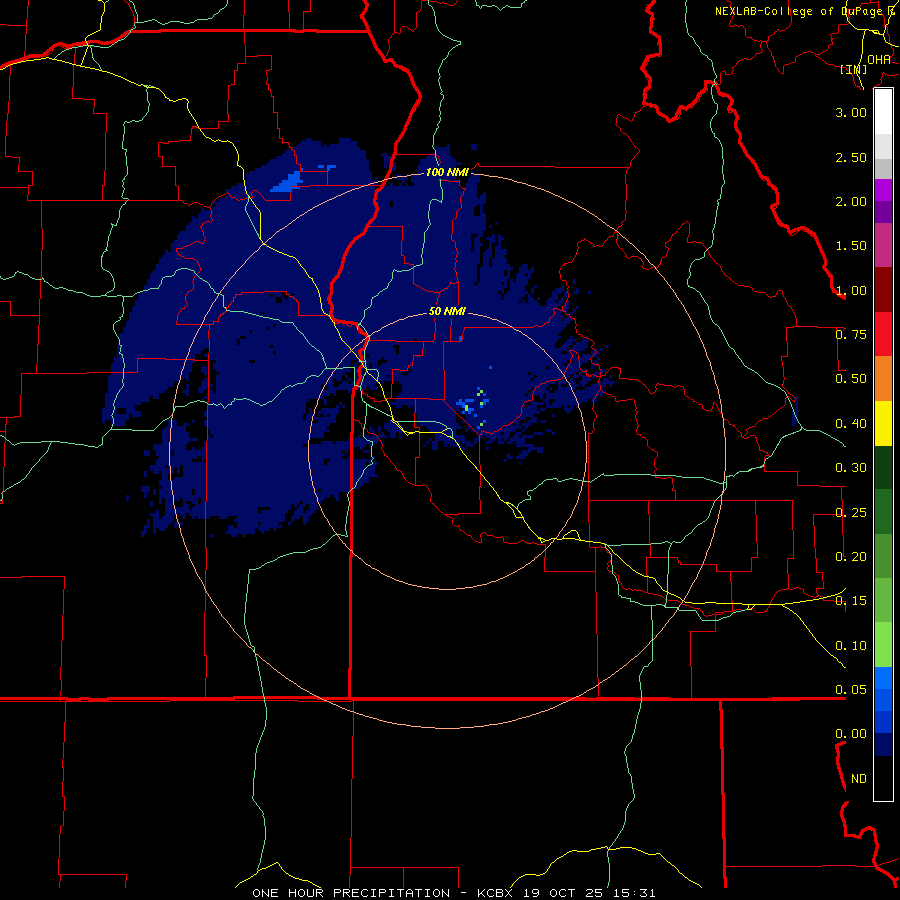Select the black ND legend swatch

(883, 778)
